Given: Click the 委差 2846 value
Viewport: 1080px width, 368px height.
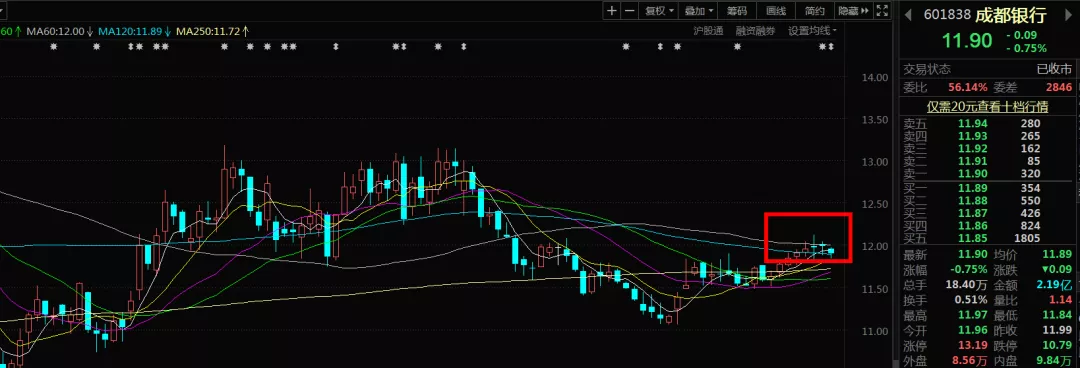Looking at the screenshot, I should pos(1059,88).
